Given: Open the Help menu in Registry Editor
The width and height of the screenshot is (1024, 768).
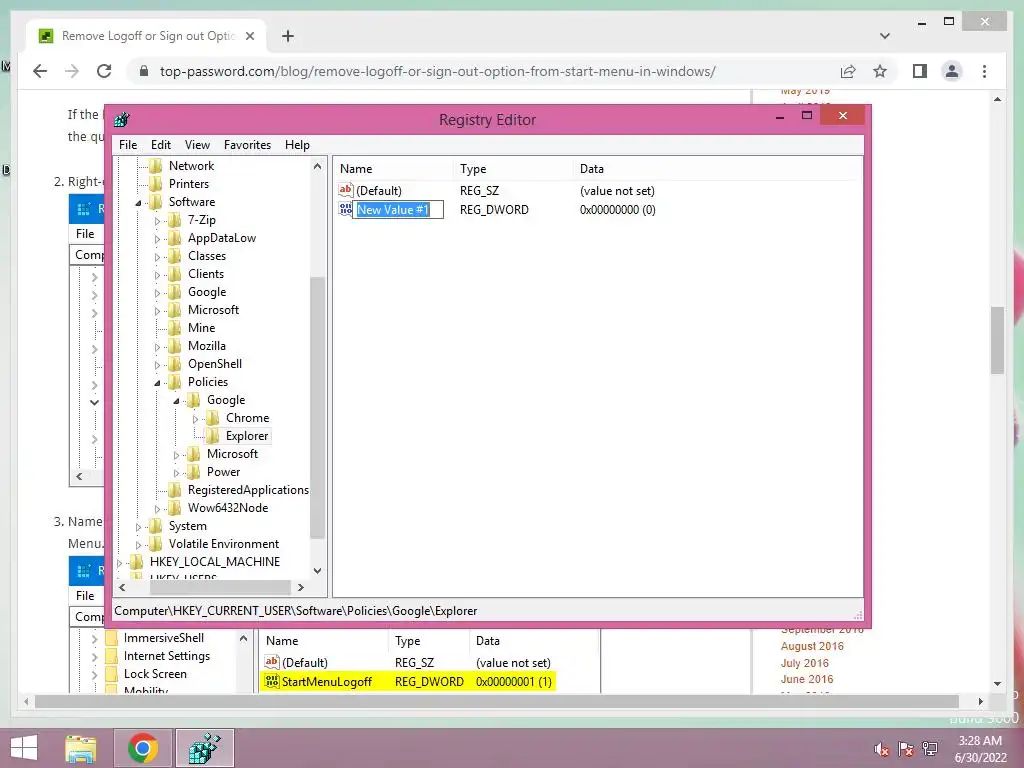Looking at the screenshot, I should pyautogui.click(x=297, y=145).
